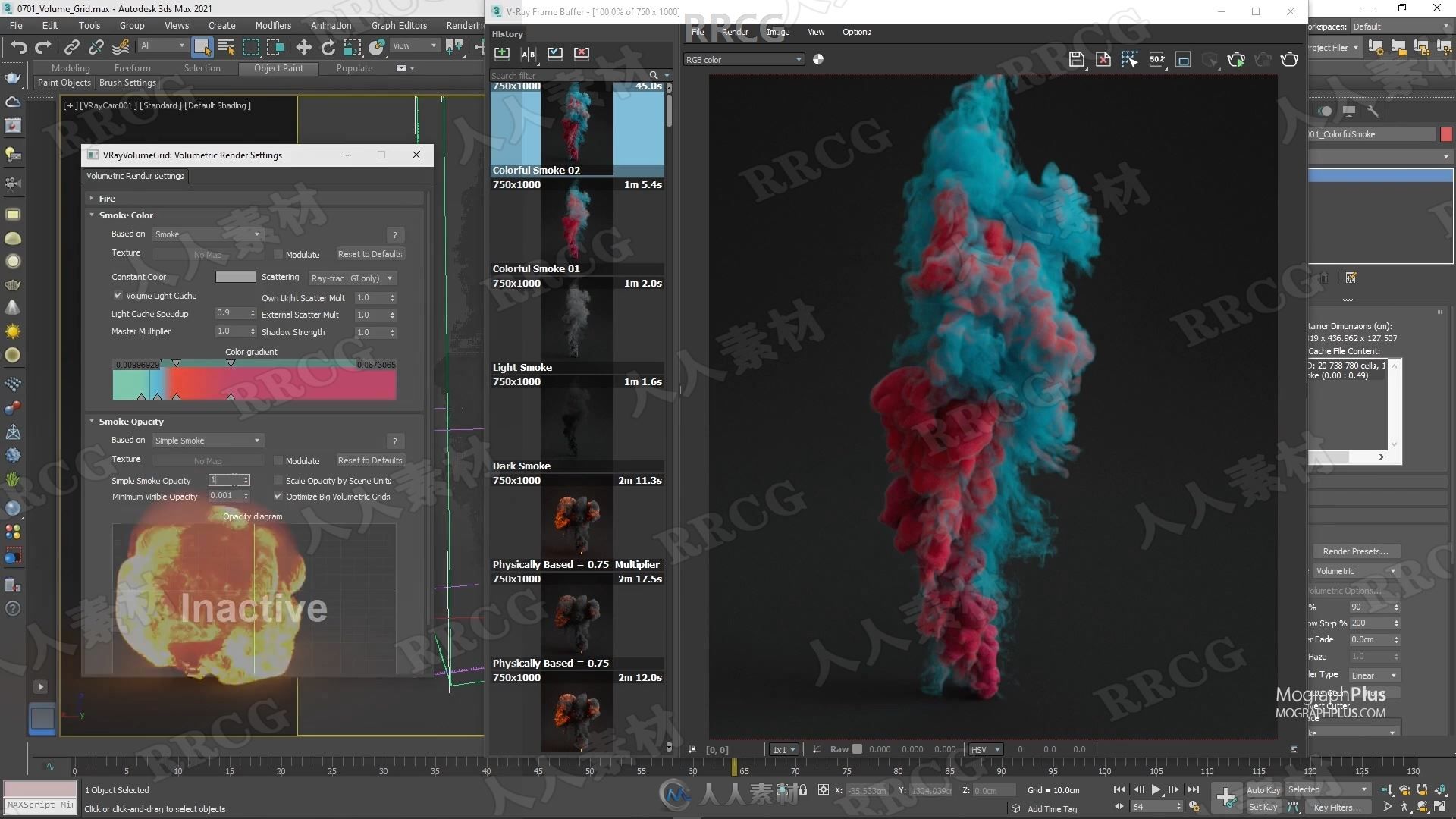Image resolution: width=1456 pixels, height=819 pixels.
Task: Open the Scattering method dropdown
Action: click(351, 277)
